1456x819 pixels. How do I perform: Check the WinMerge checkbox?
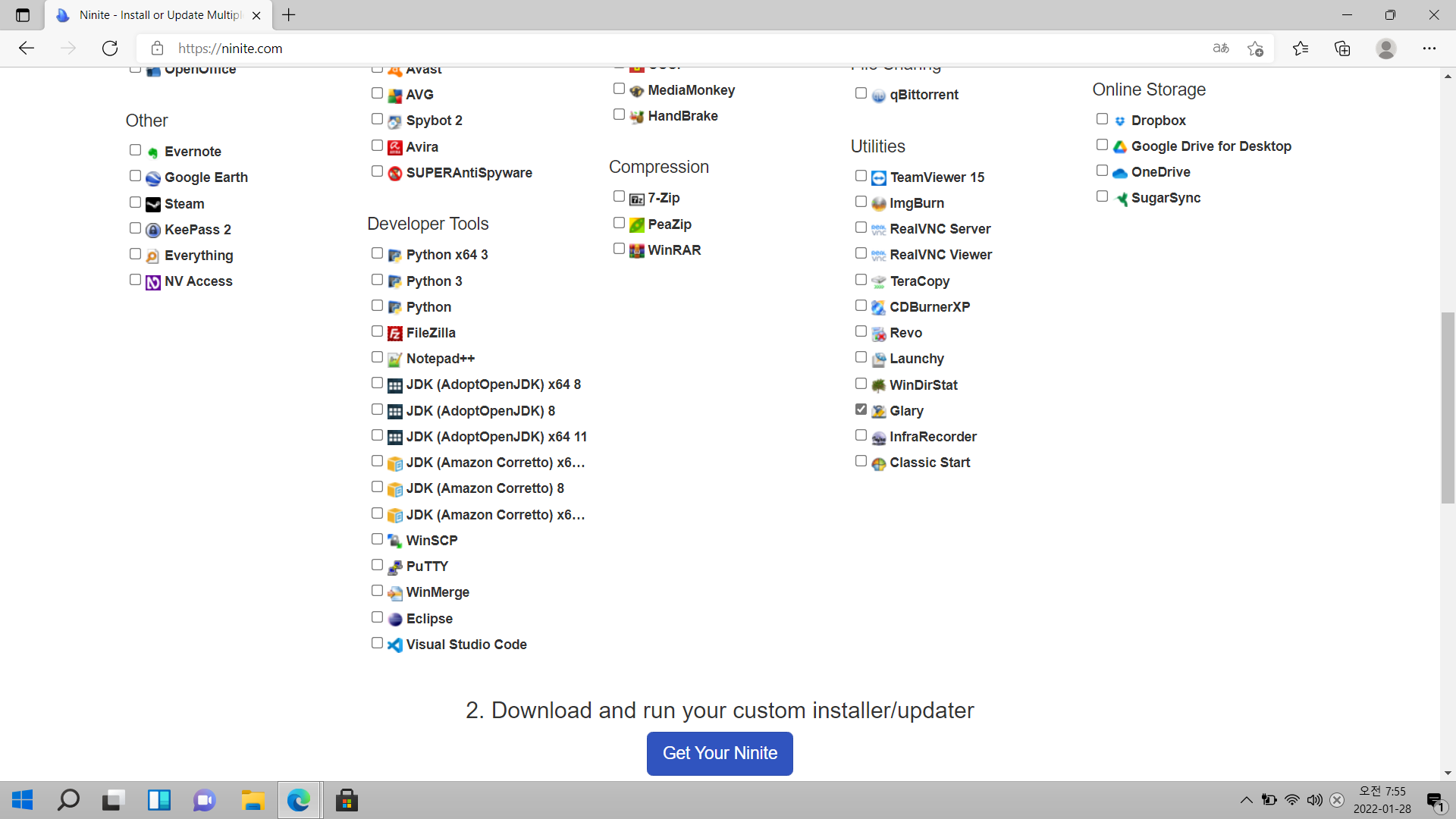377,591
